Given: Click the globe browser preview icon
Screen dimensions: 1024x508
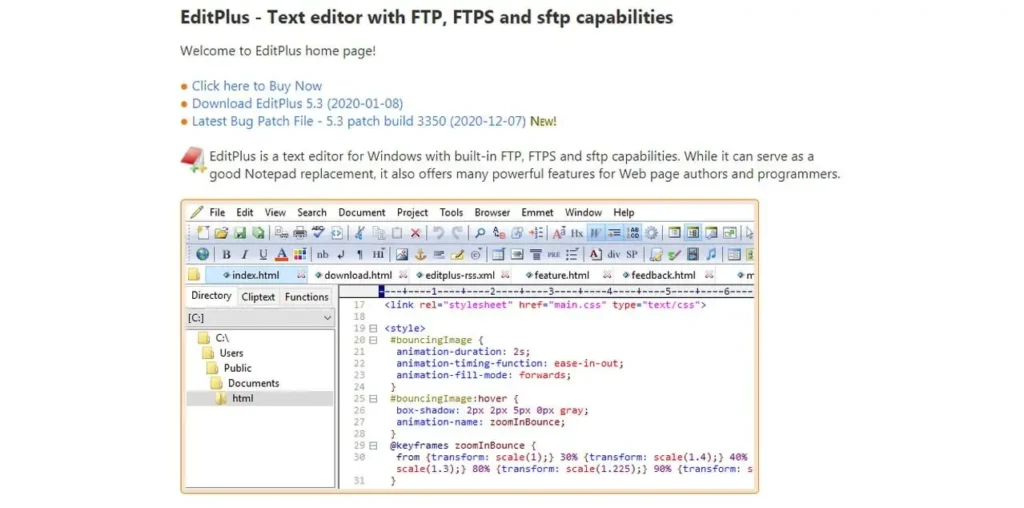Looking at the screenshot, I should click(203, 254).
